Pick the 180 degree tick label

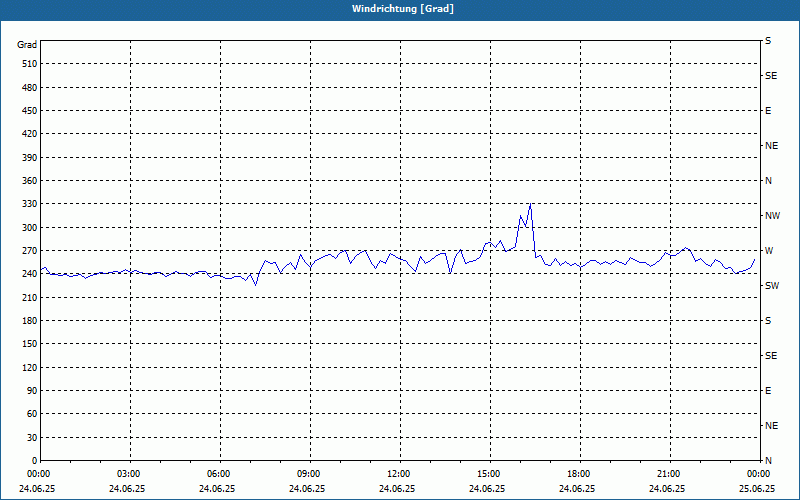(x=30, y=321)
